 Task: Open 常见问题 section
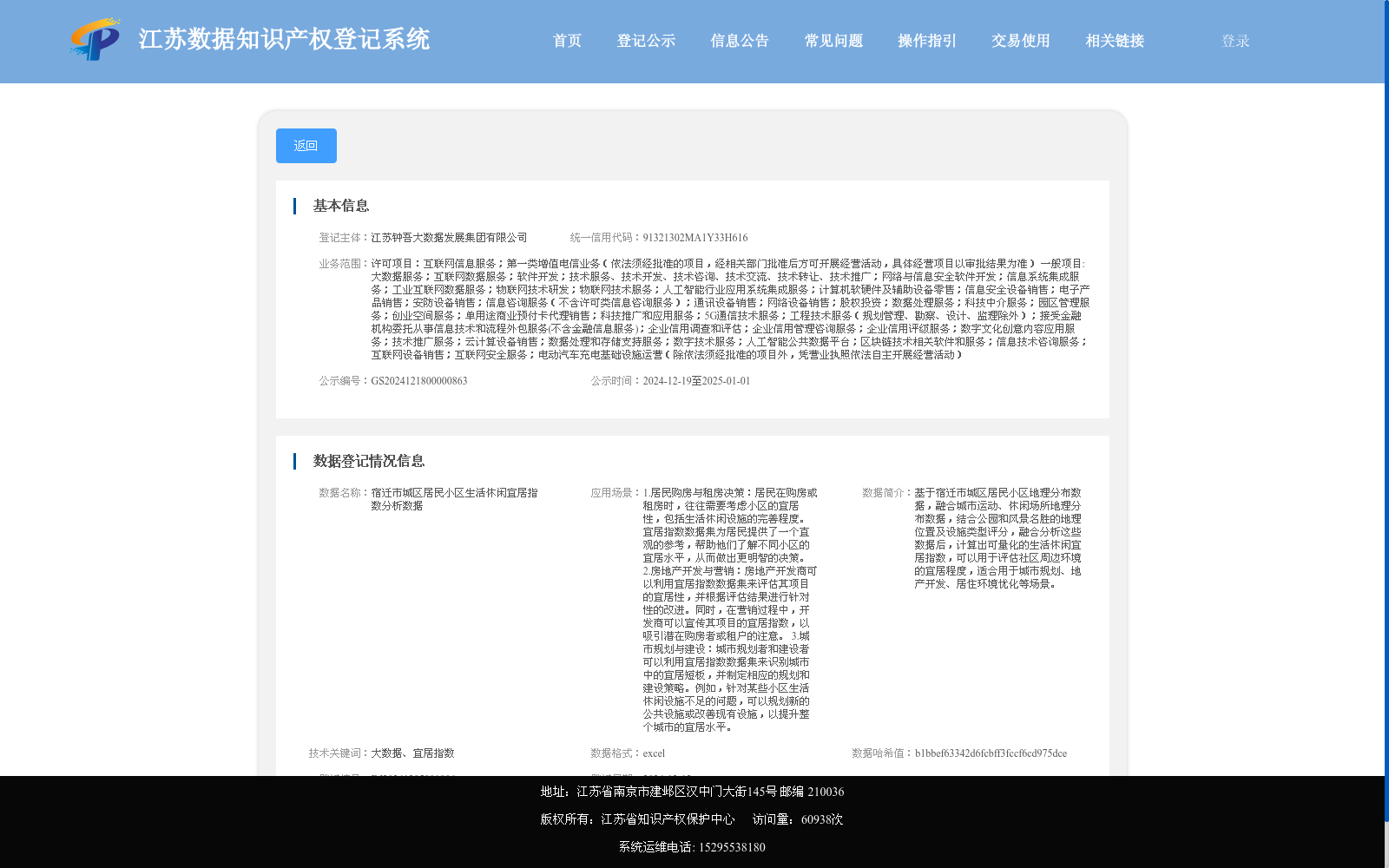click(x=833, y=41)
